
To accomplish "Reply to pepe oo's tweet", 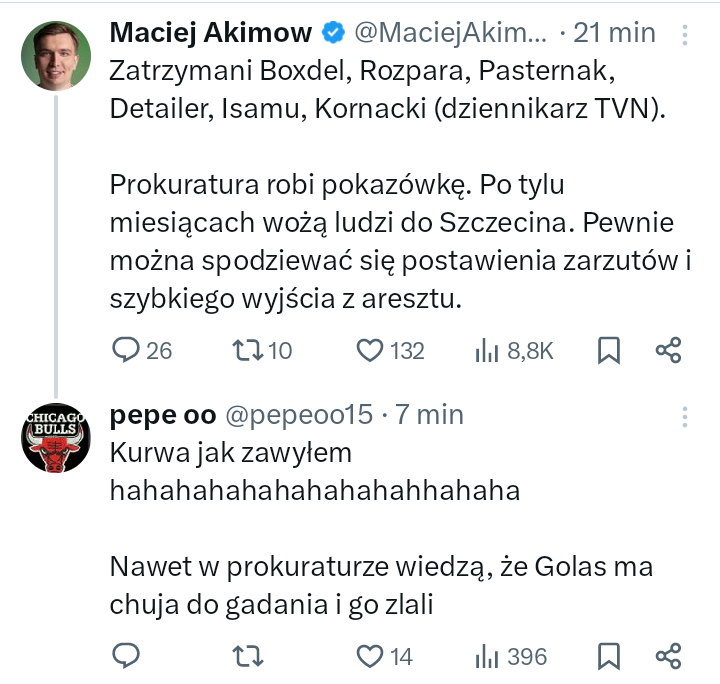I will [126, 656].
